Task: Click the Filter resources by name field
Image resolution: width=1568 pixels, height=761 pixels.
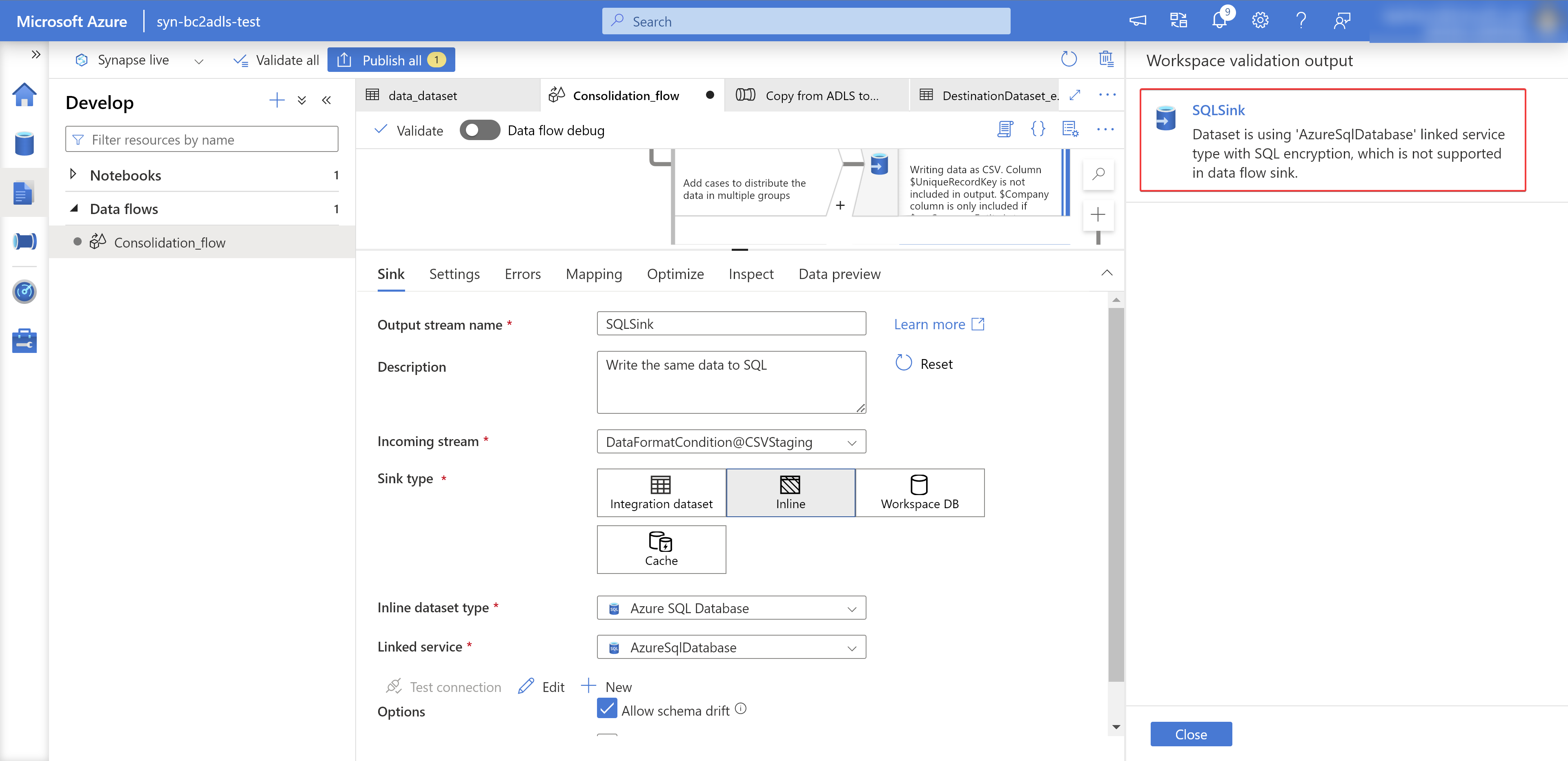Action: pyautogui.click(x=201, y=139)
